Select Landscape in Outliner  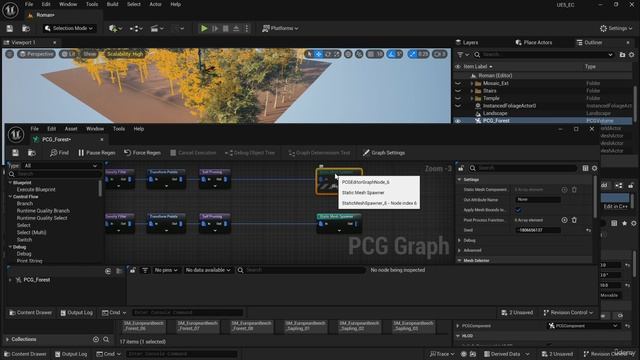pos(495,113)
